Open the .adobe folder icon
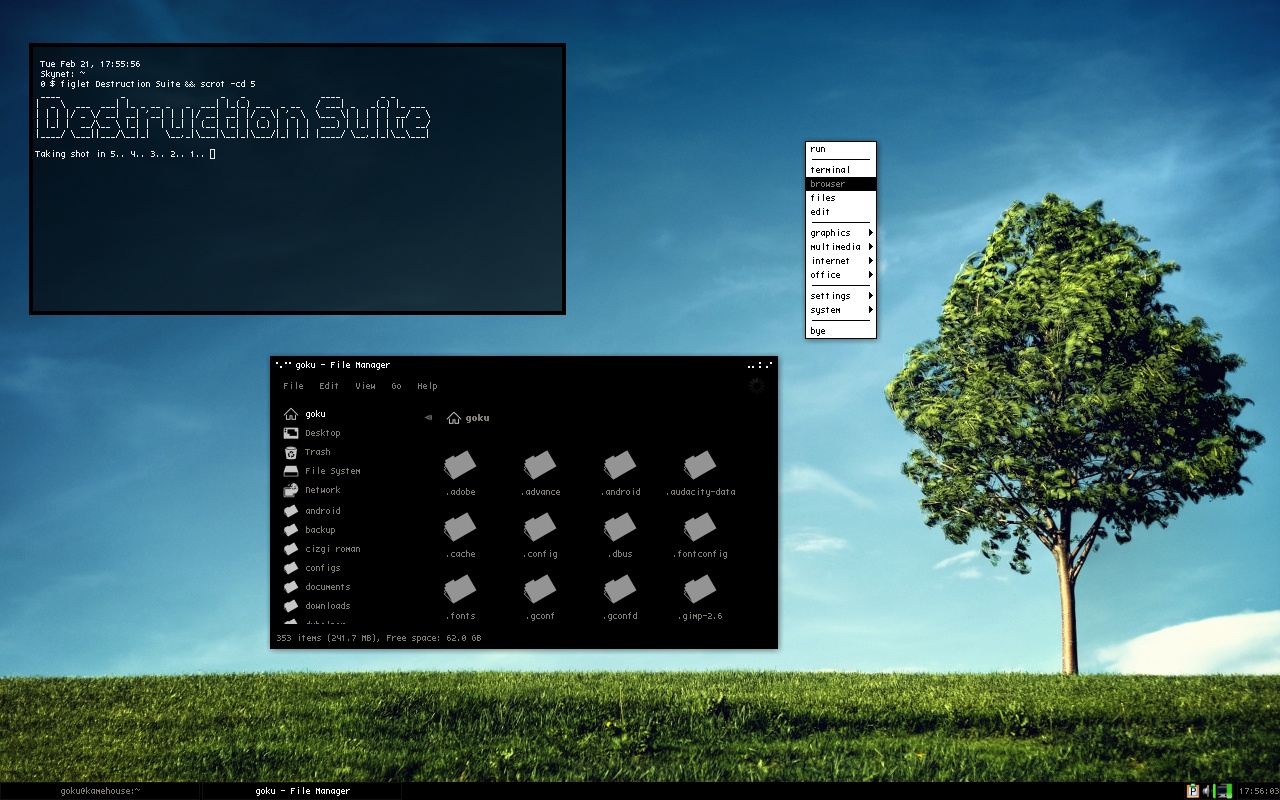This screenshot has height=800, width=1280. pos(460,465)
